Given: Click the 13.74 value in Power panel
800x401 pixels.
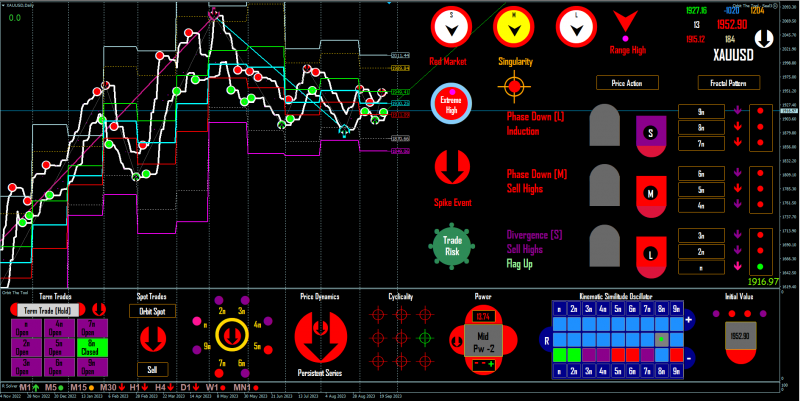Looking at the screenshot, I should [483, 316].
